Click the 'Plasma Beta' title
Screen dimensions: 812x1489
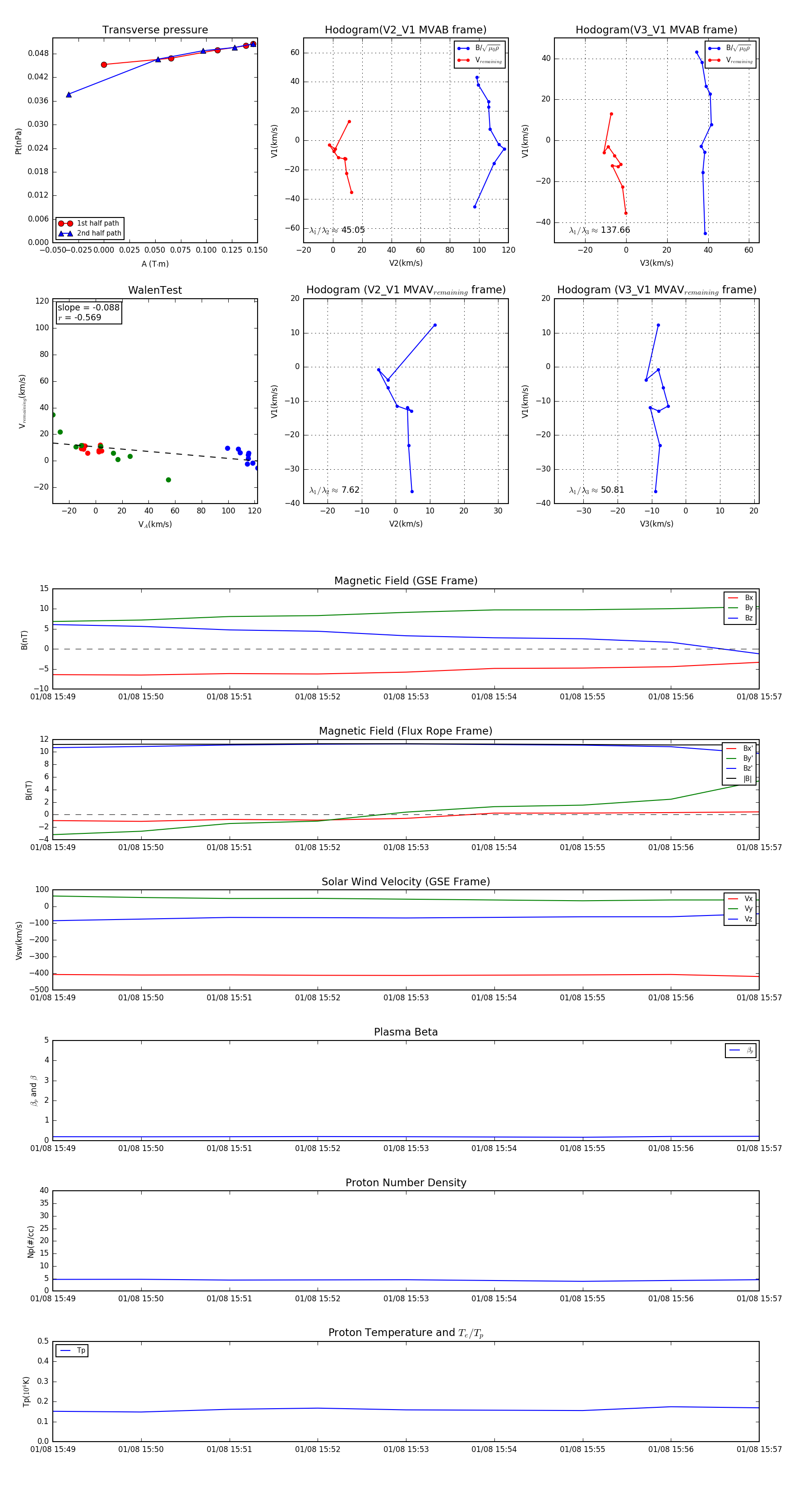pyautogui.click(x=406, y=1032)
